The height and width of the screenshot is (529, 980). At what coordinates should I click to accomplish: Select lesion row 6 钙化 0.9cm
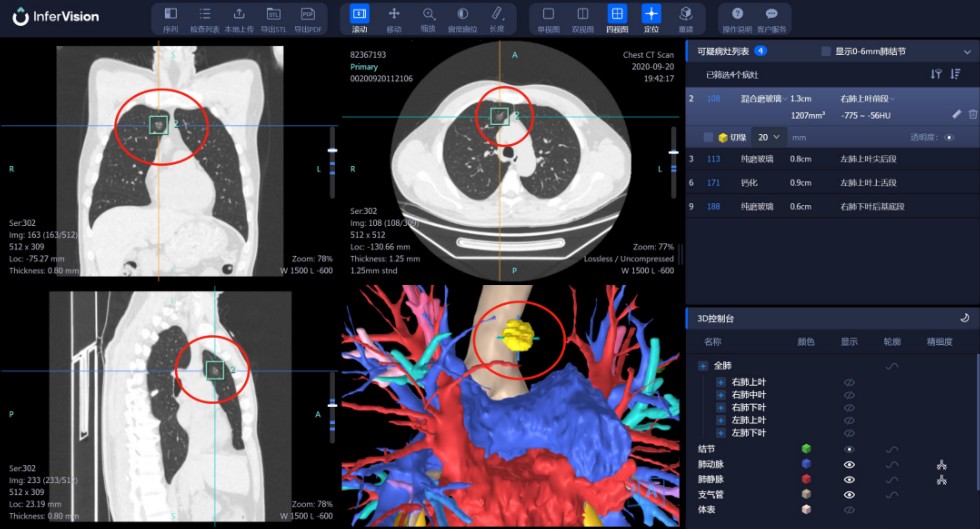(x=832, y=183)
